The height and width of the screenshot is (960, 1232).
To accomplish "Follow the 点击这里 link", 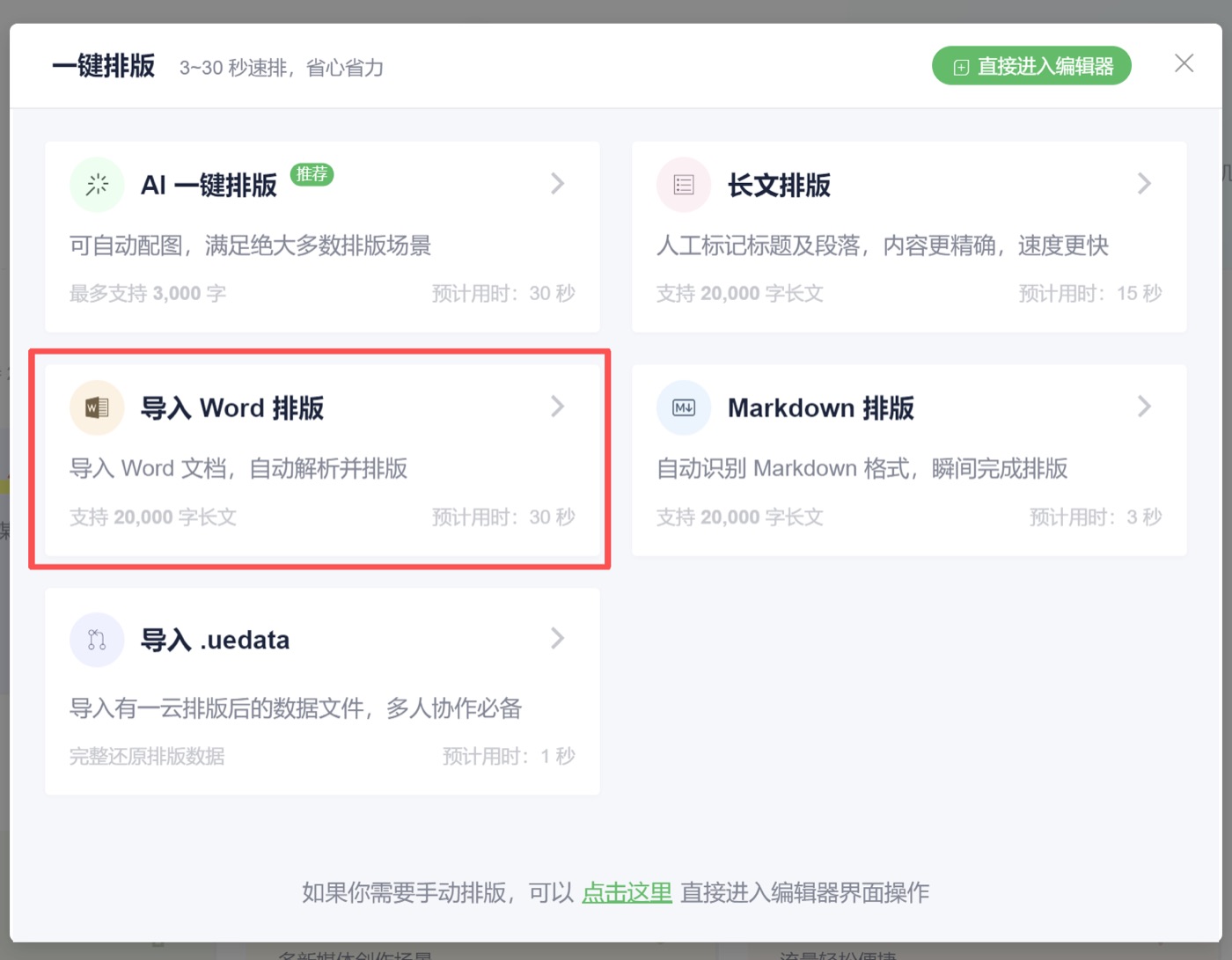I will pyautogui.click(x=627, y=892).
